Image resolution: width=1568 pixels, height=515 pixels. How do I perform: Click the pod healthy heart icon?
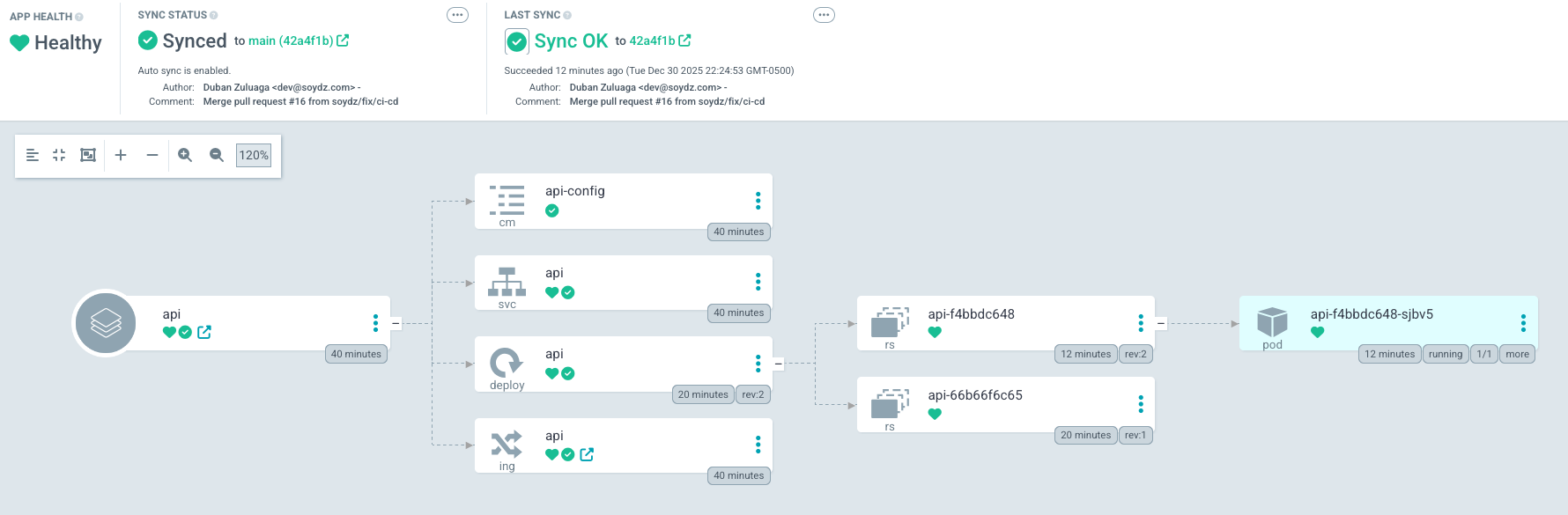click(1317, 333)
